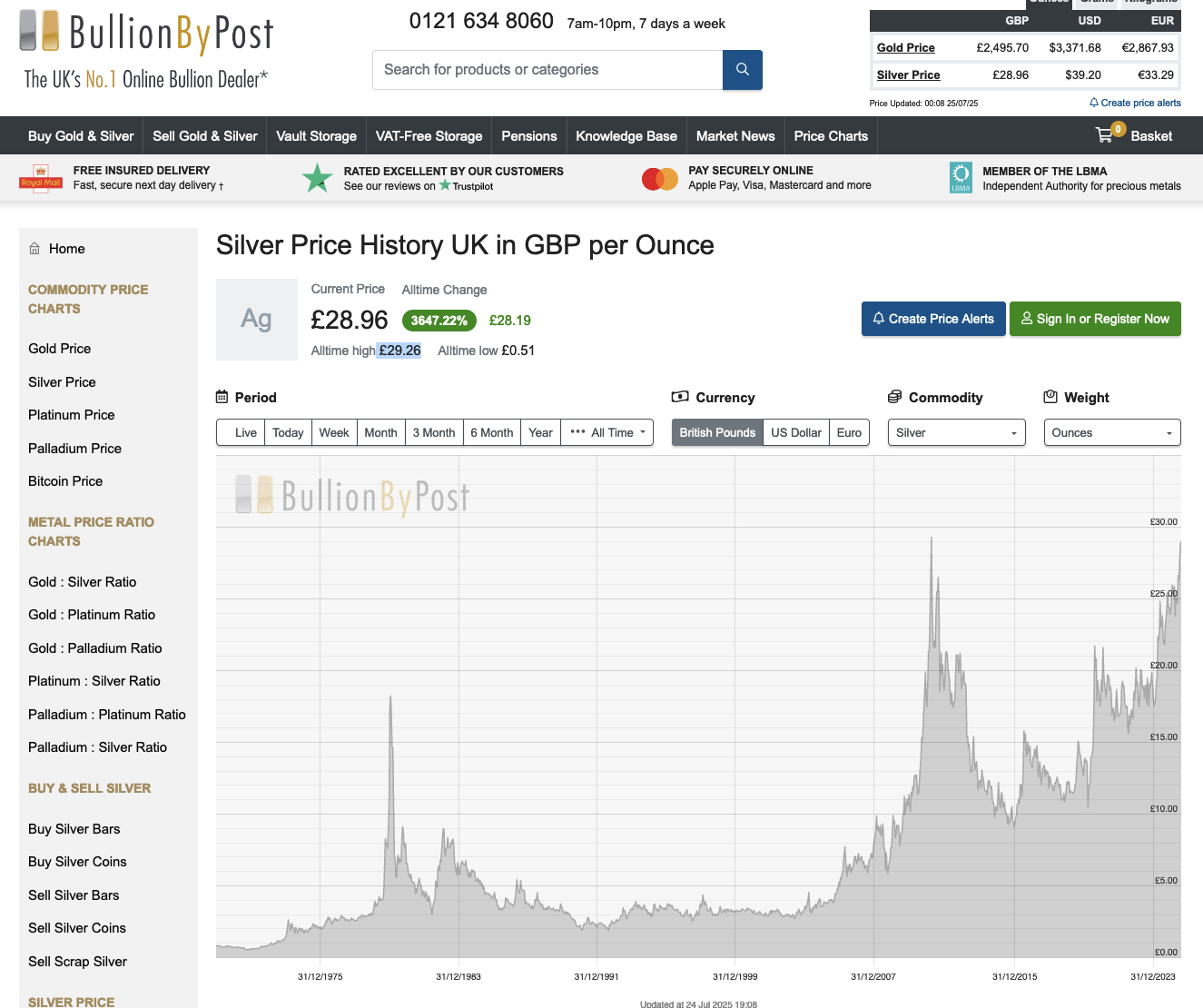This screenshot has width=1203, height=1008.
Task: Switch currency to US Dollar
Action: 796,432
